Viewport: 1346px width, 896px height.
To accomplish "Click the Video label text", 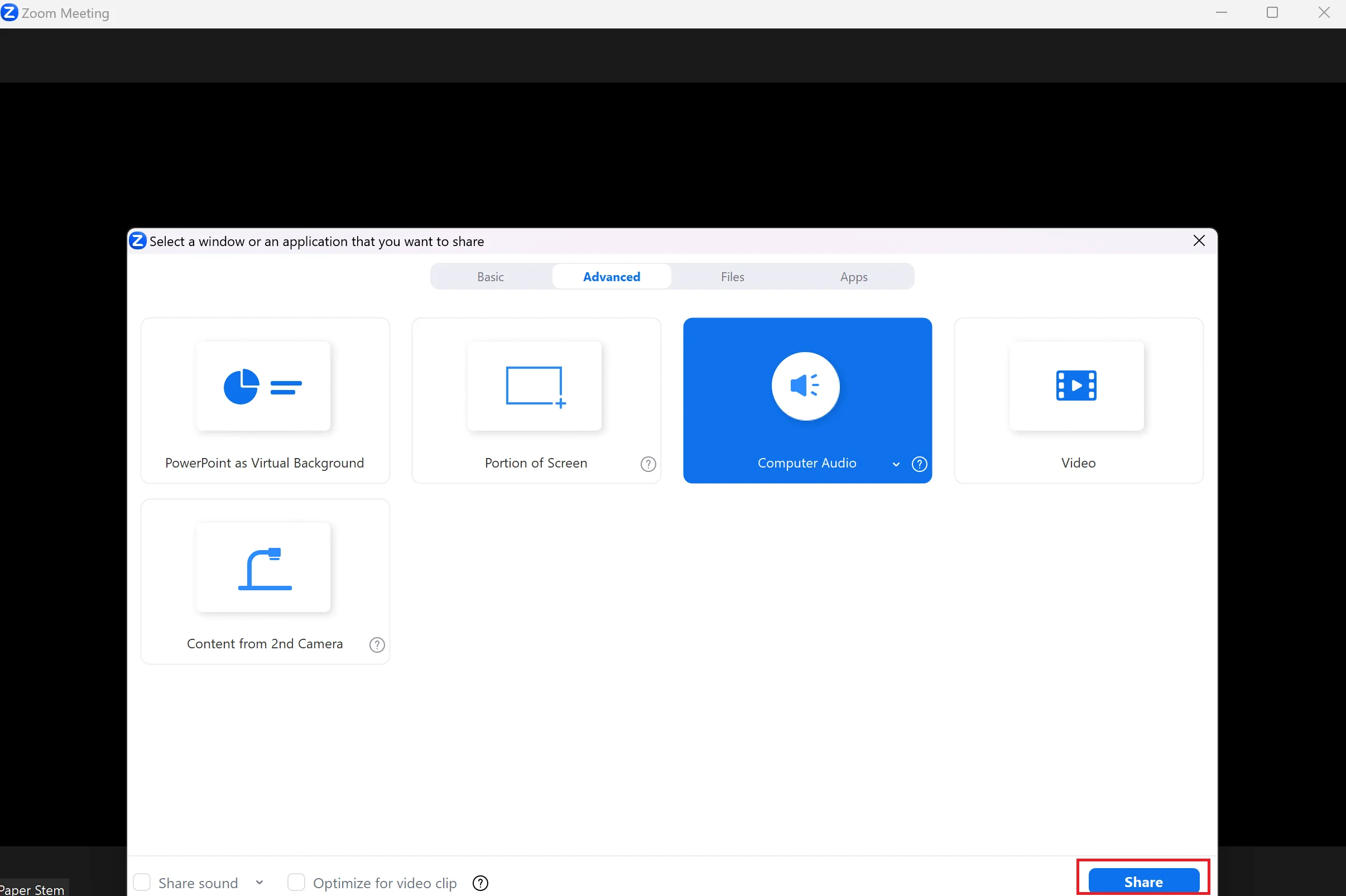I will [1079, 464].
